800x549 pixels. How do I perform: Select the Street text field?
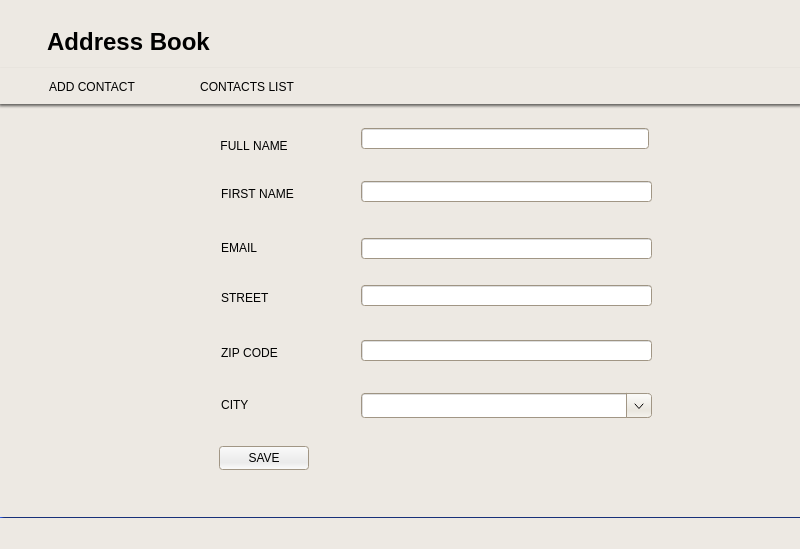tap(506, 295)
